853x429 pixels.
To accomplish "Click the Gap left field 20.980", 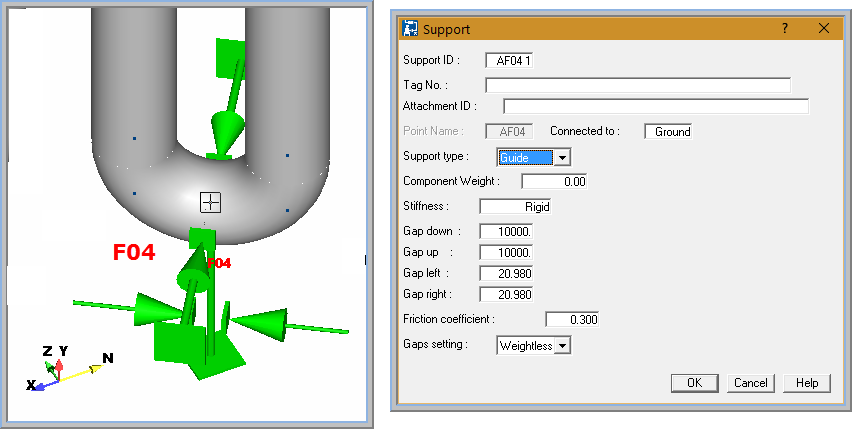I will [506, 273].
